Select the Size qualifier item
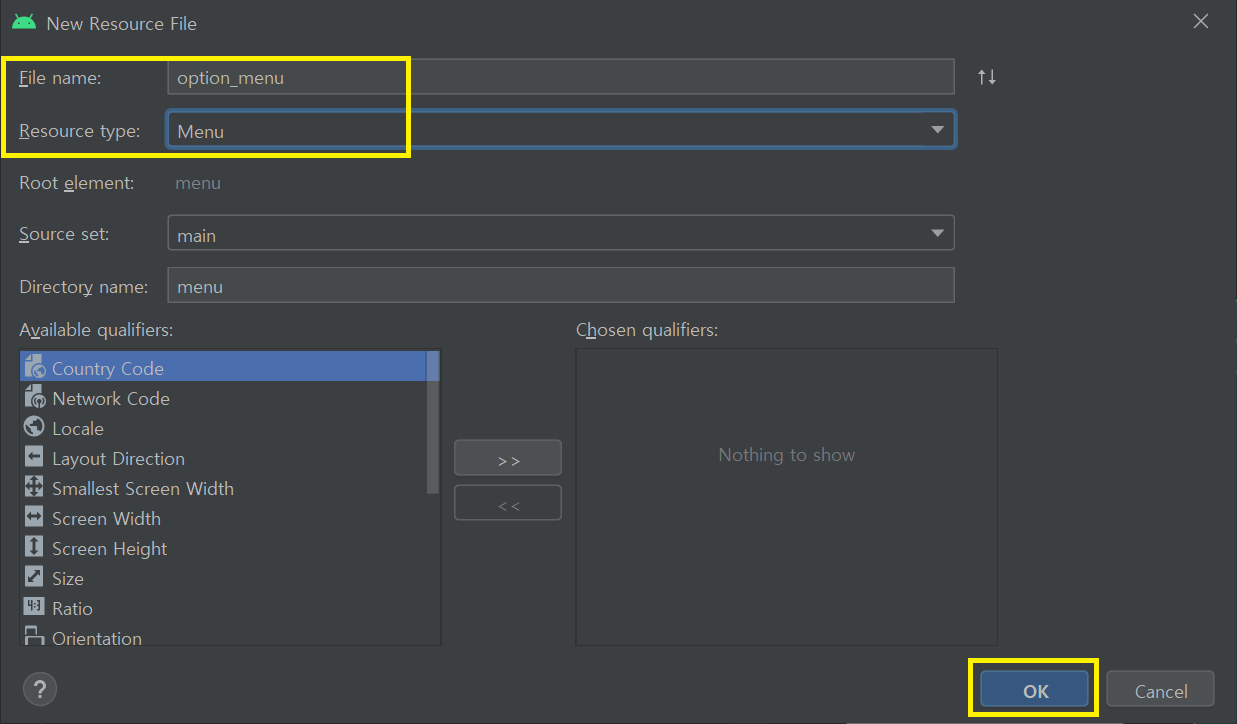This screenshot has height=724, width=1237. coord(68,578)
